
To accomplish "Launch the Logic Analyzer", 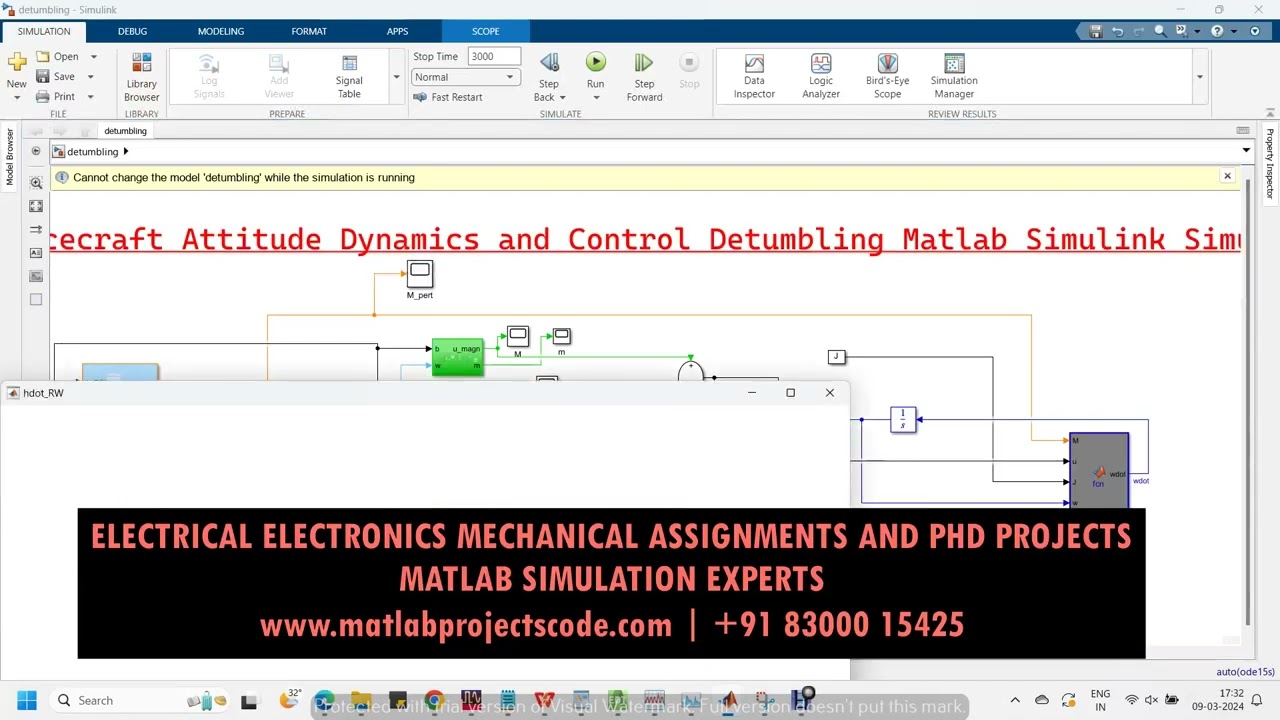I will [821, 77].
